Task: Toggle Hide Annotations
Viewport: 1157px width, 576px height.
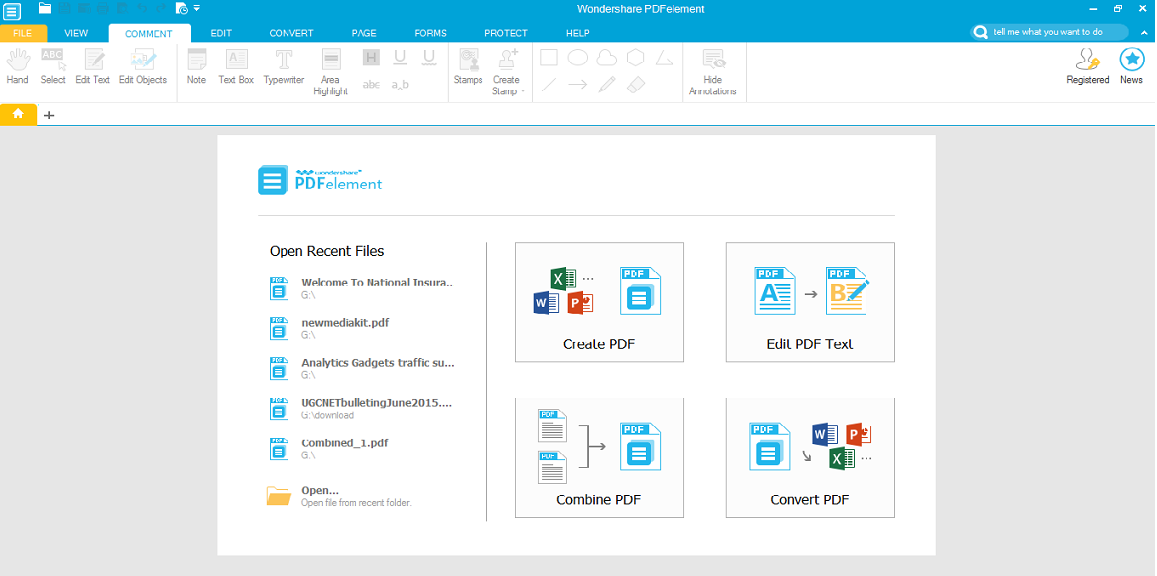Action: (x=713, y=72)
